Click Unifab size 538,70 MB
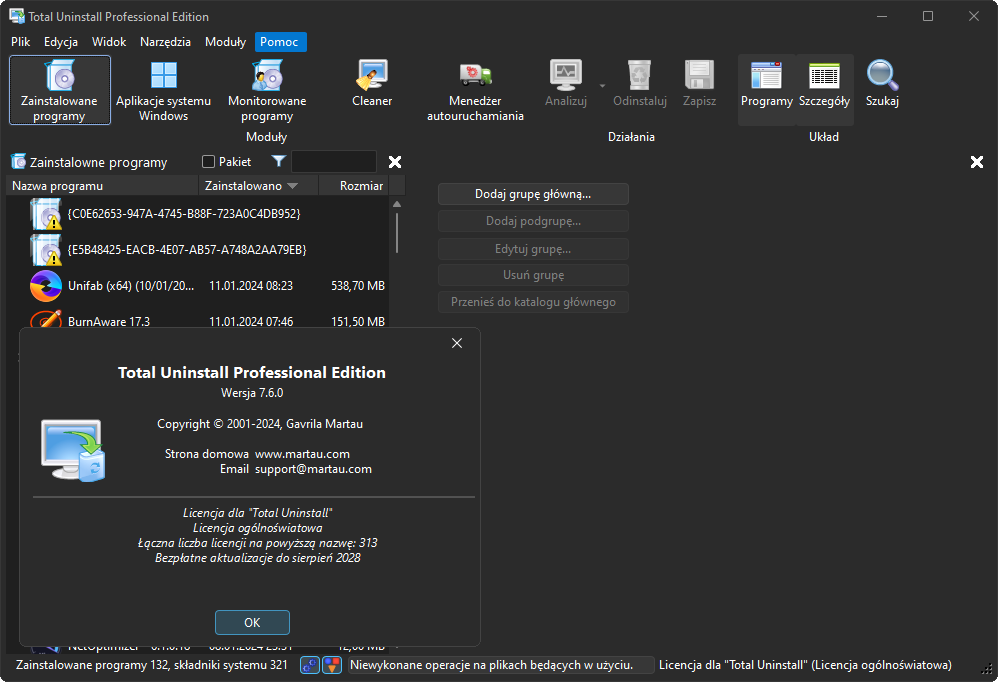 [x=358, y=286]
